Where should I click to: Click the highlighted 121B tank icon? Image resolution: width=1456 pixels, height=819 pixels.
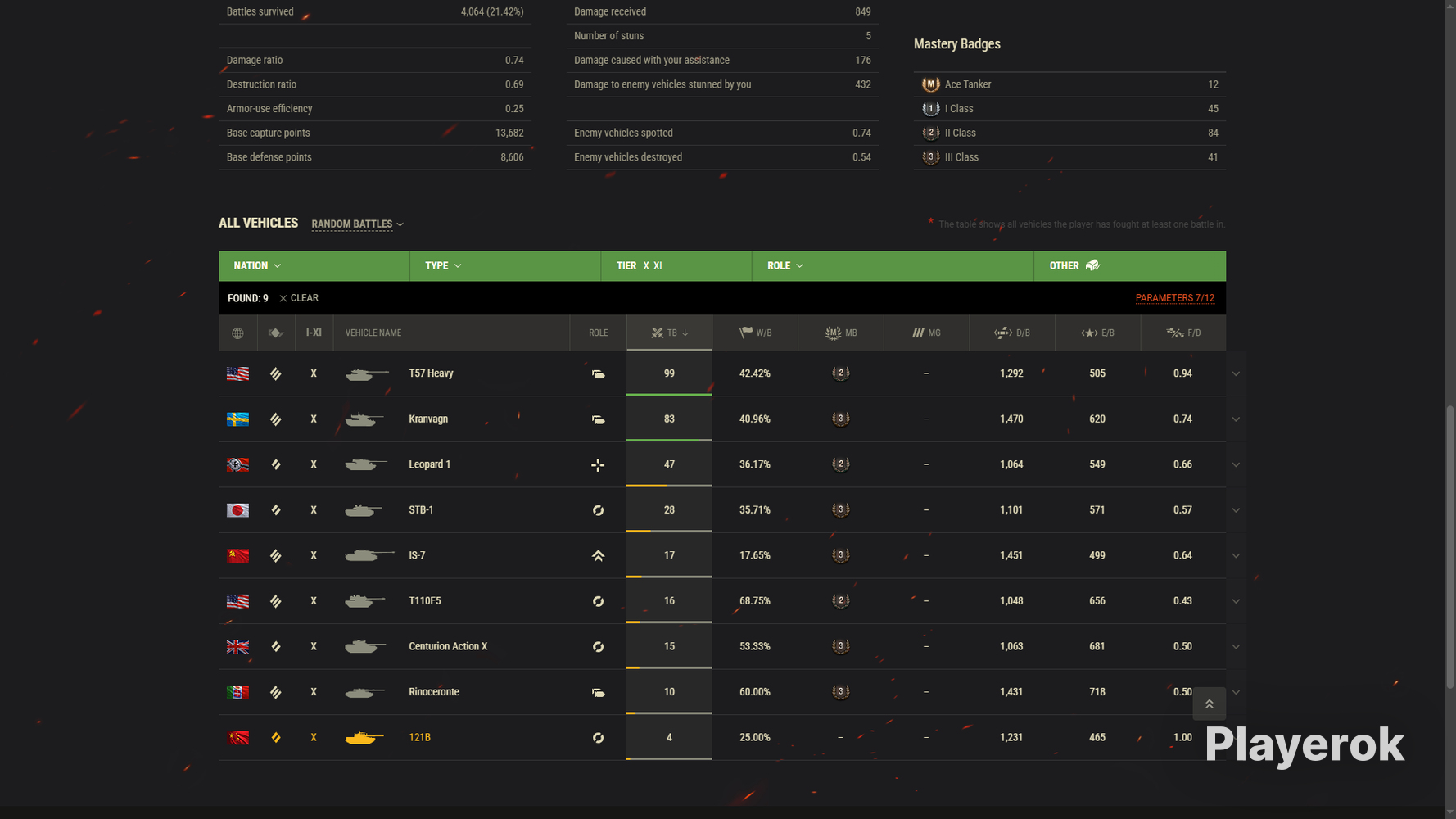364,738
